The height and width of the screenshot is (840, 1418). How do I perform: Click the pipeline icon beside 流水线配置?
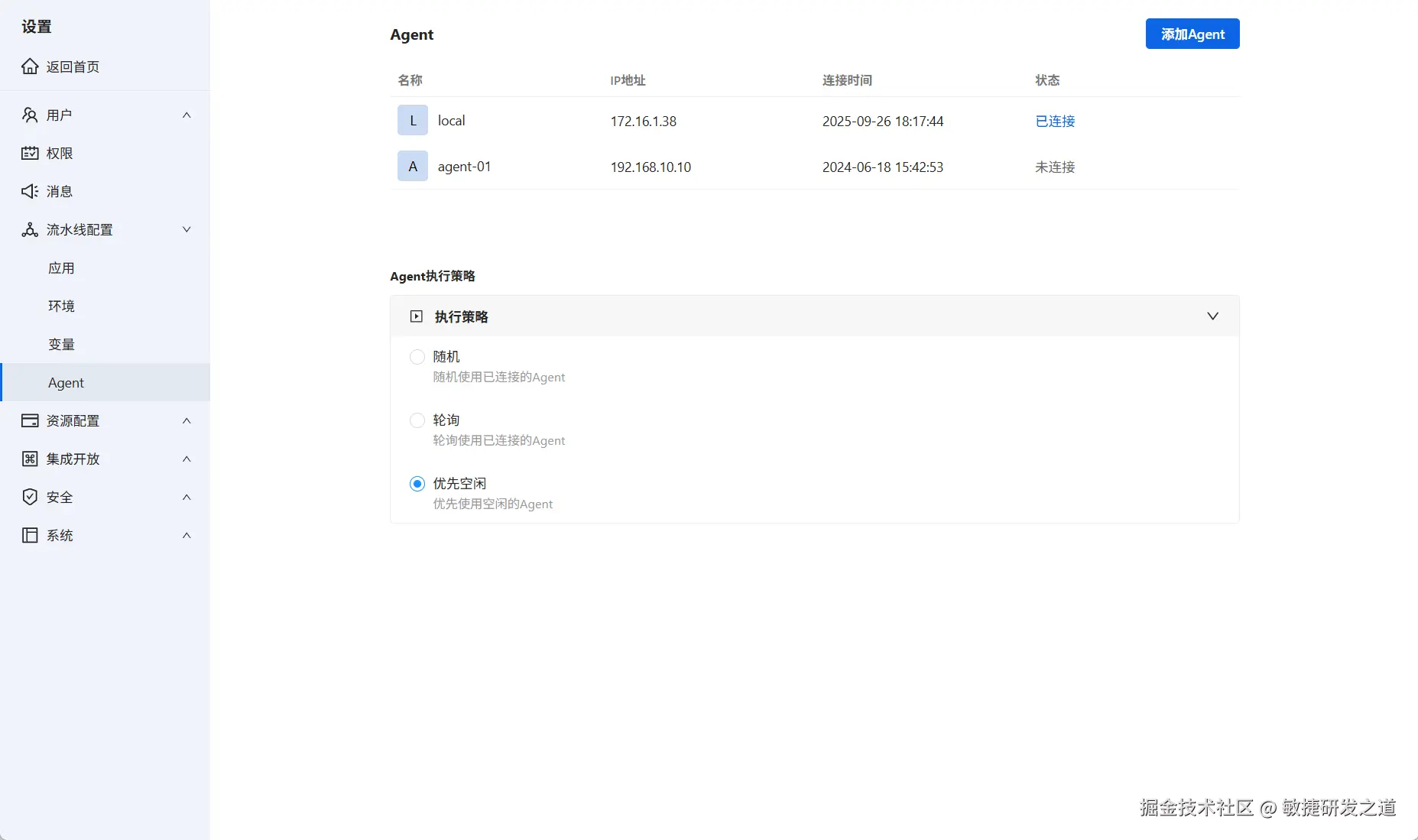coord(30,229)
